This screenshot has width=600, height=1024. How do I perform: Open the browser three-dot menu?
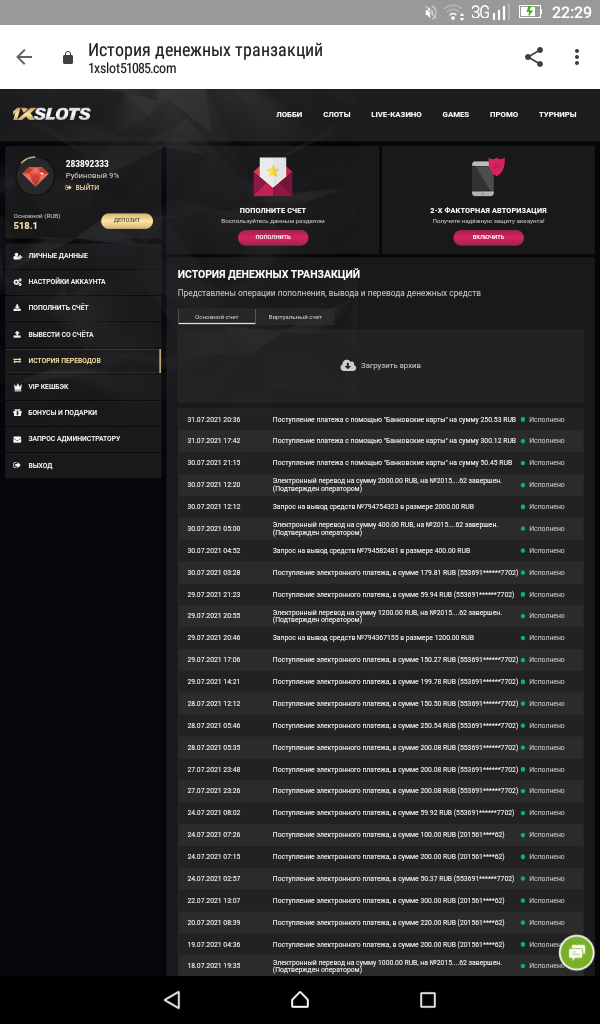(x=576, y=57)
